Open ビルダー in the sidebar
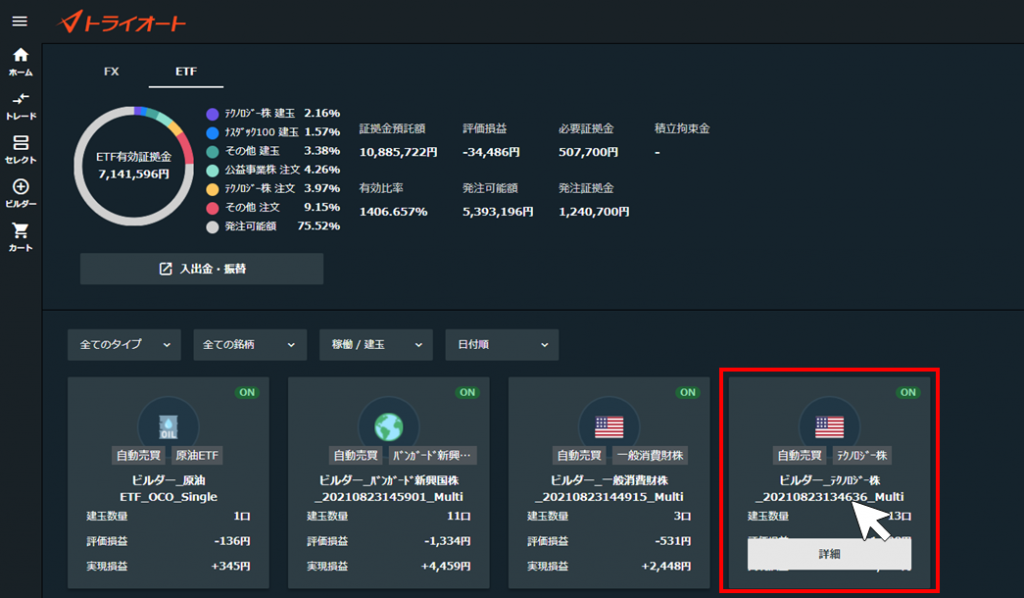 coord(21,193)
